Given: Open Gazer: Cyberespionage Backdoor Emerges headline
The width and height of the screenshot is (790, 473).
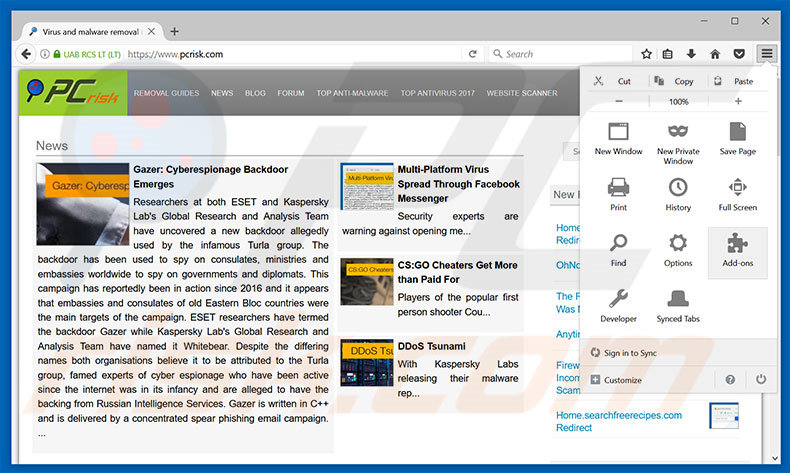Looking at the screenshot, I should [211, 177].
